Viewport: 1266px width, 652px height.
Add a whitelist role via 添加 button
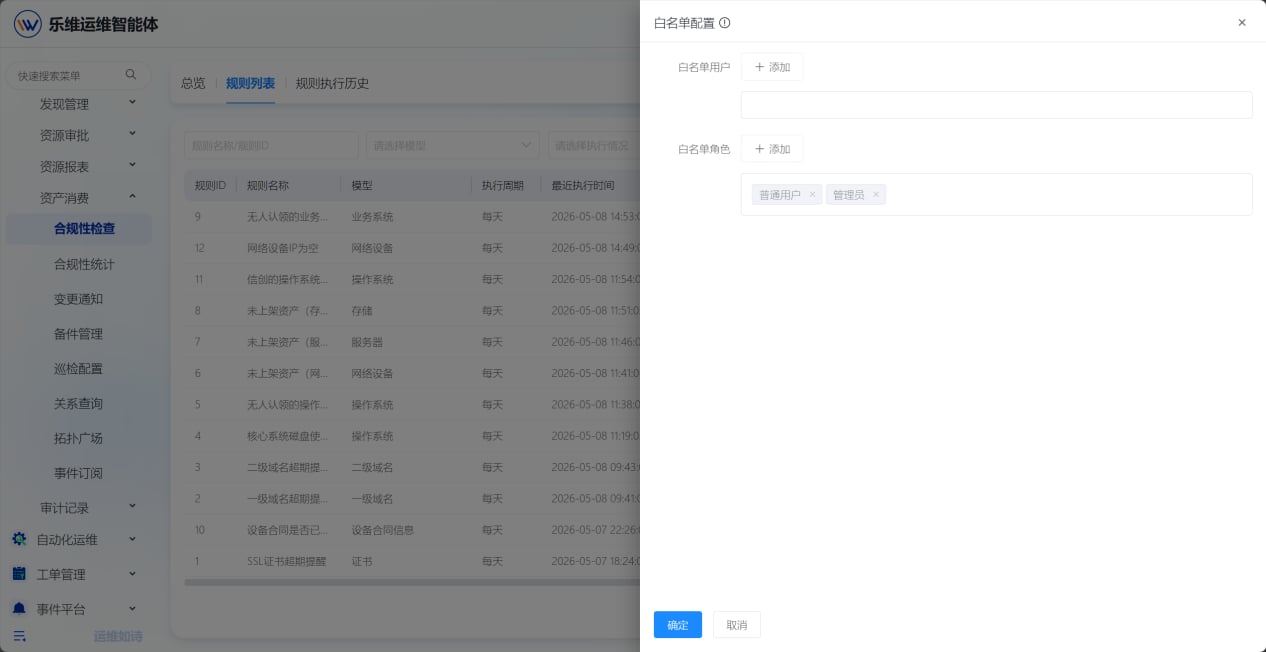tap(772, 149)
